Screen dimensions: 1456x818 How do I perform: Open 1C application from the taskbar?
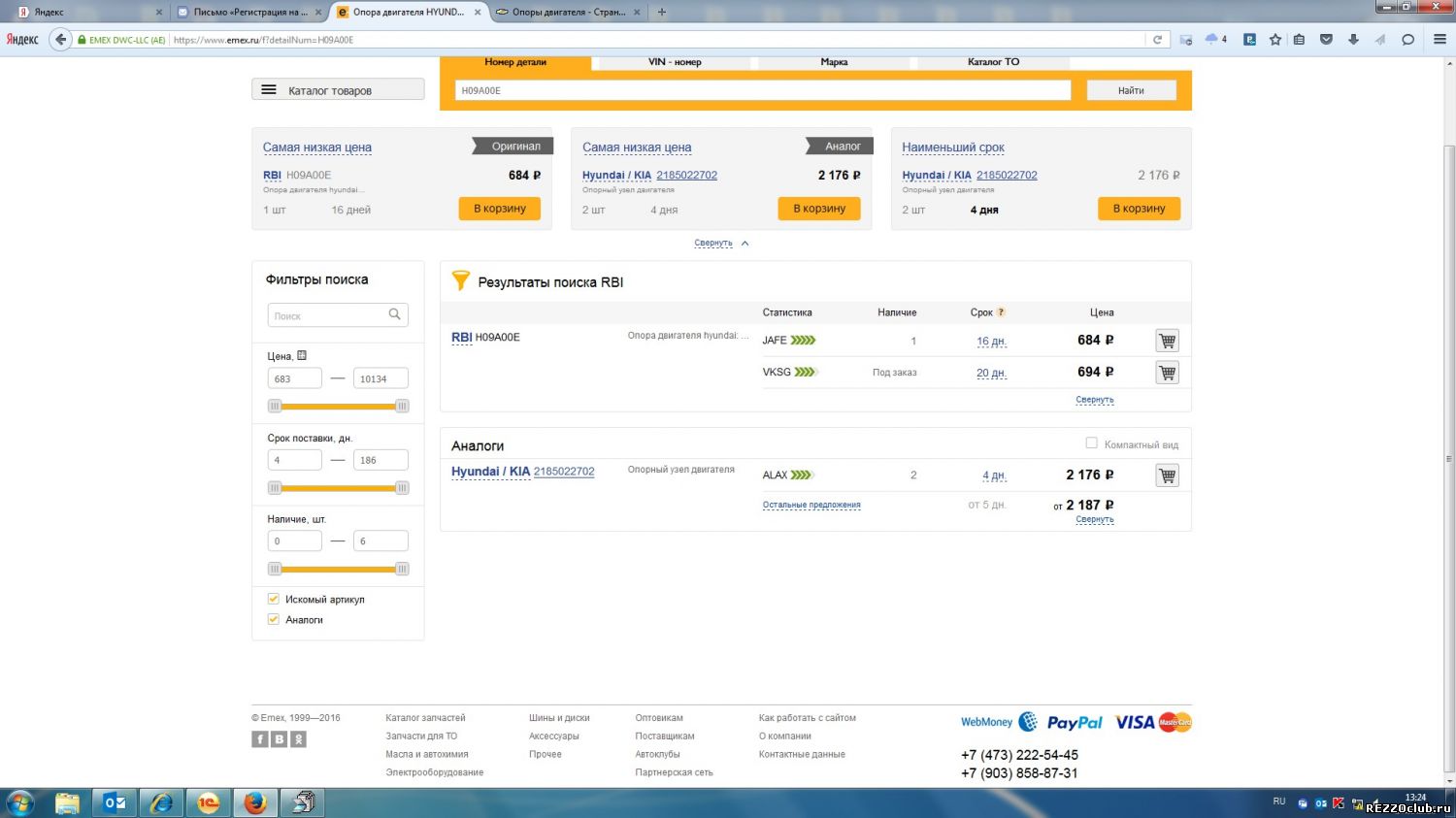[x=208, y=803]
